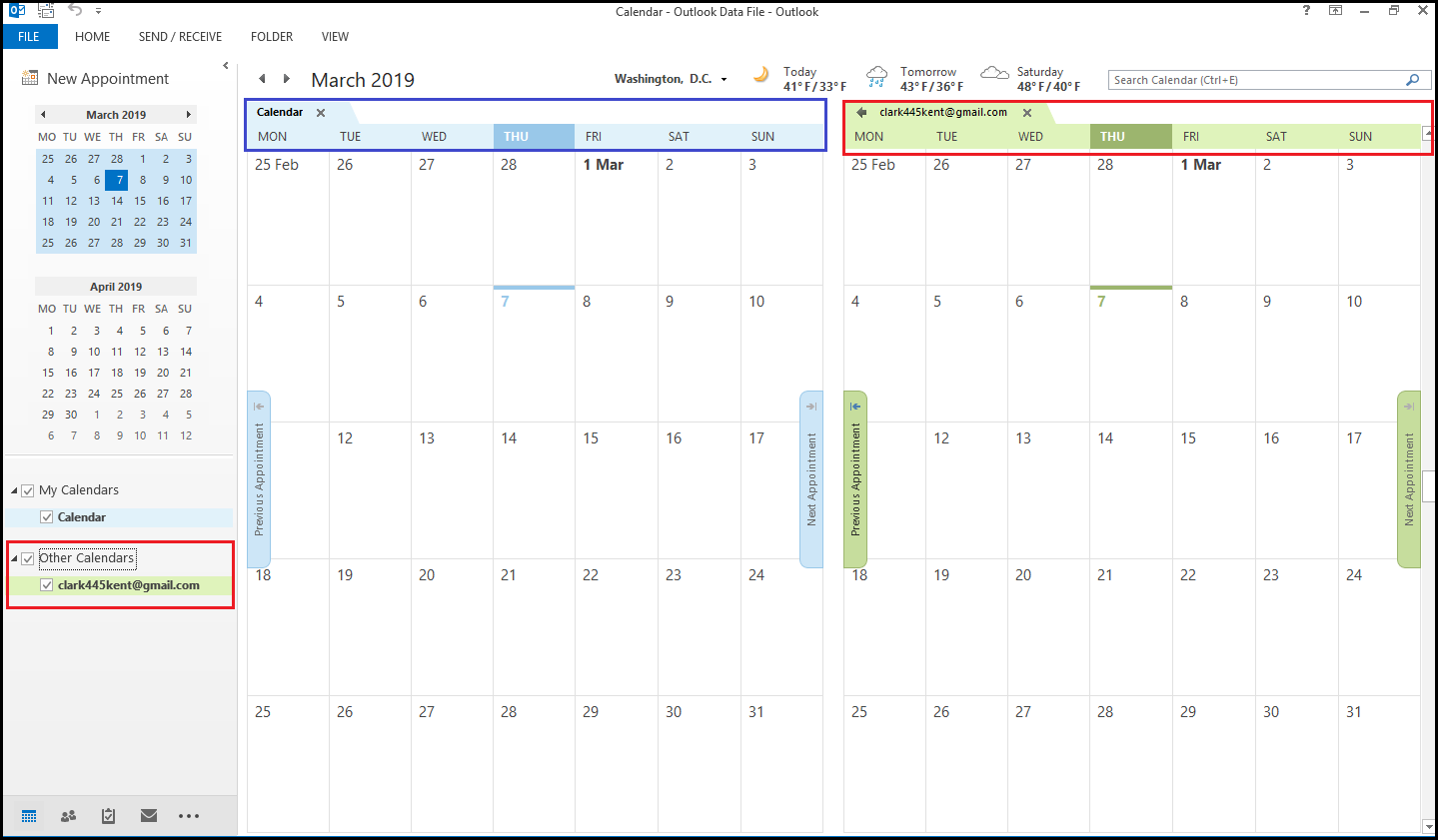Open Tasks view in the navigation bar
Screen dimensions: 1438x840
pos(108,816)
